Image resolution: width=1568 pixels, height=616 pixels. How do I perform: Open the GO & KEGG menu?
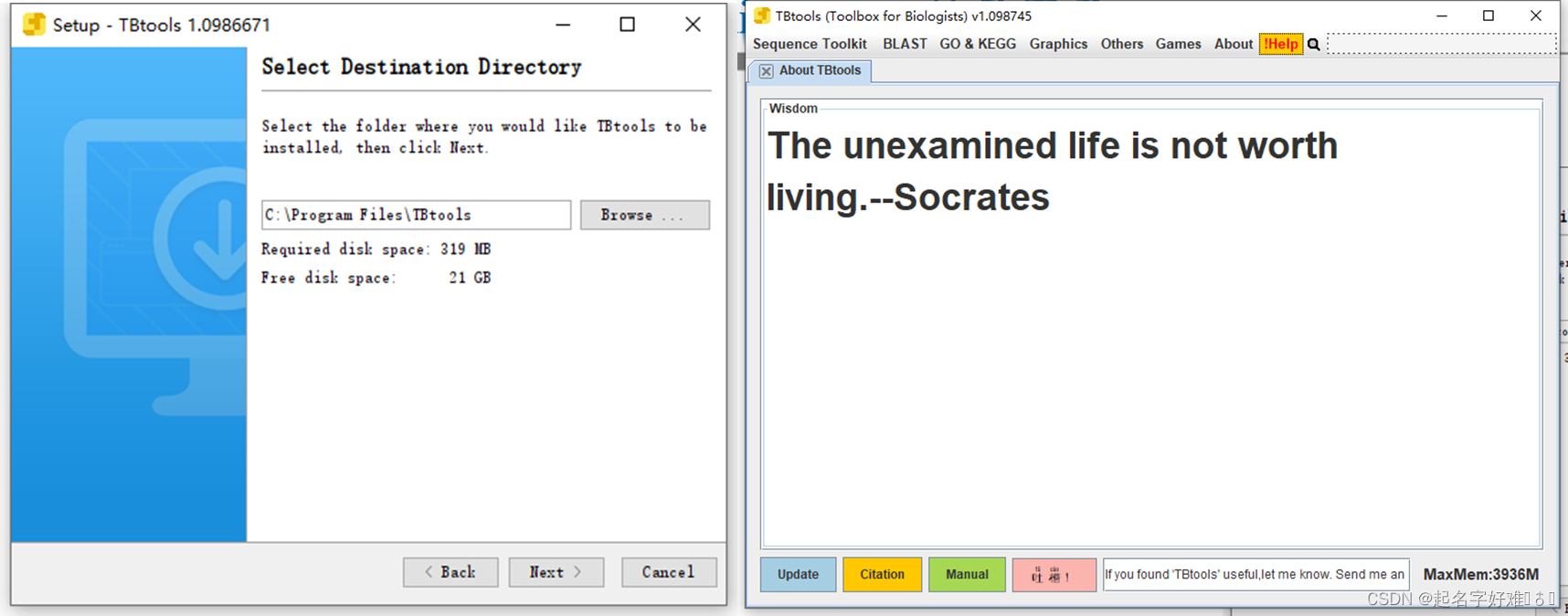tap(978, 44)
